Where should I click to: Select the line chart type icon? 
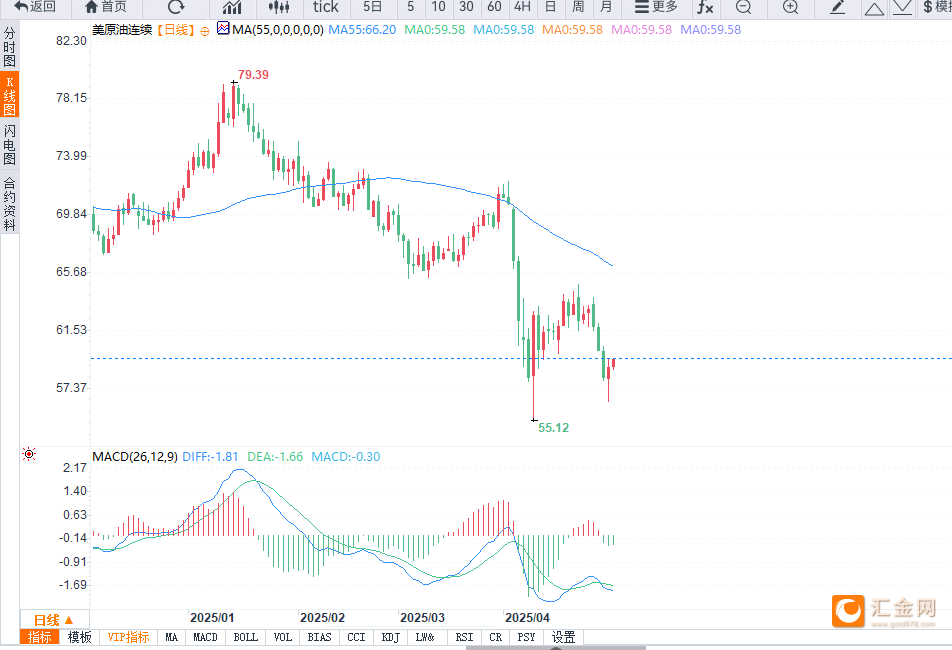[232, 7]
